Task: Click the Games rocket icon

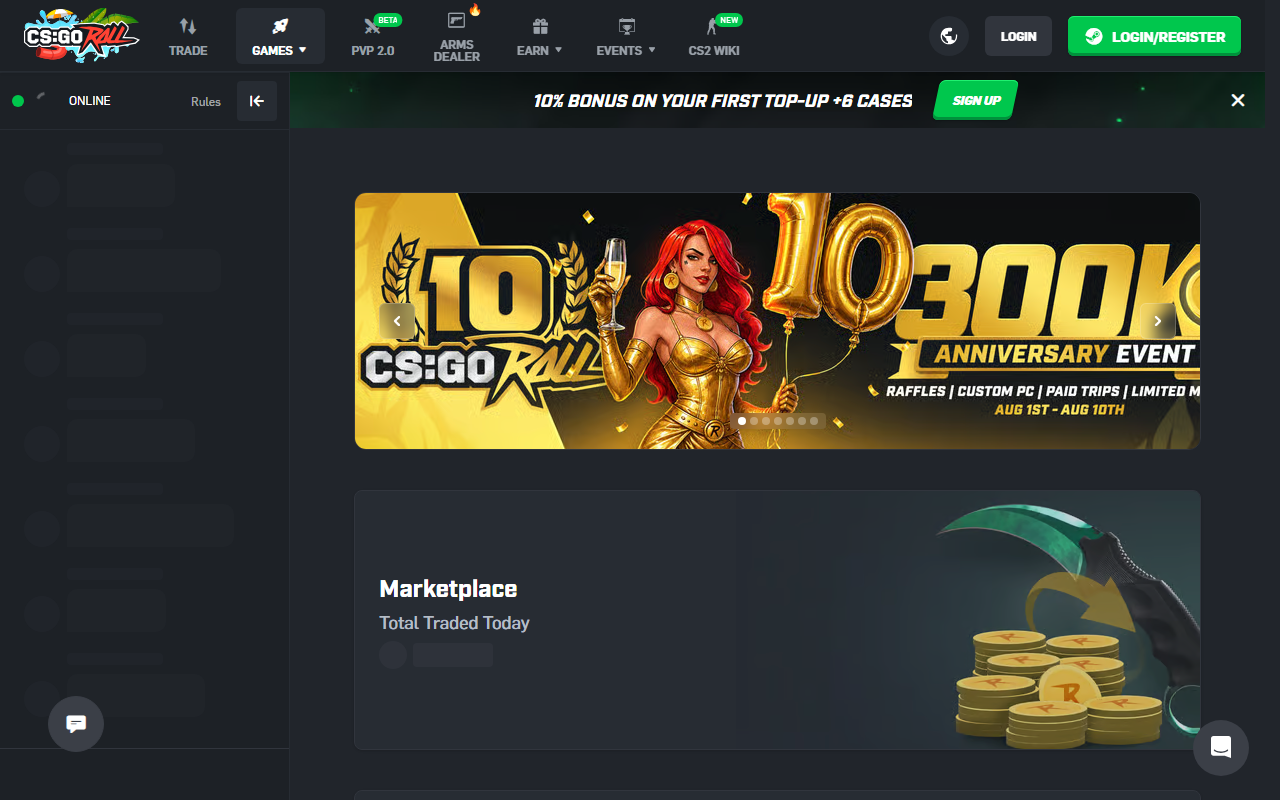Action: pos(280,26)
